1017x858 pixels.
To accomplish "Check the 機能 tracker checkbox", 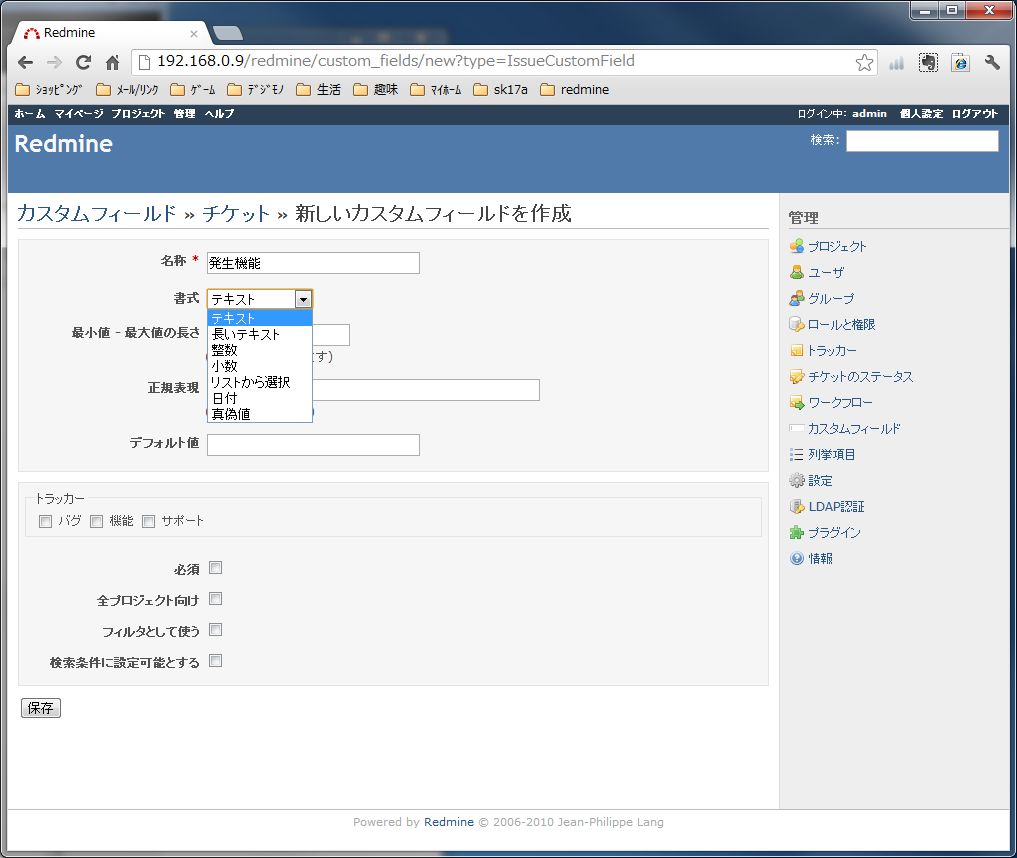I will tap(97, 521).
